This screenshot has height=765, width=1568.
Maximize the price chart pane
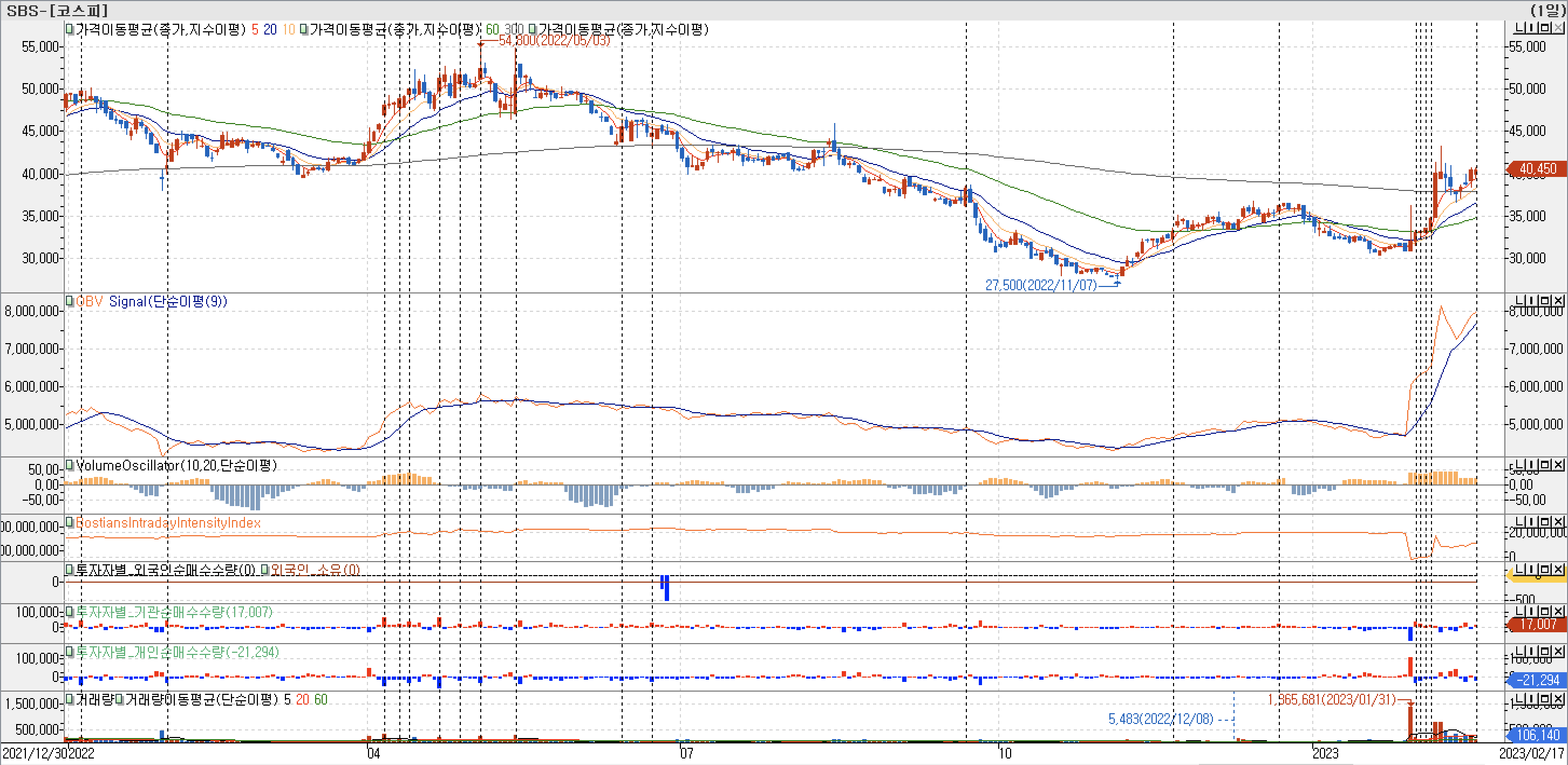1545,28
